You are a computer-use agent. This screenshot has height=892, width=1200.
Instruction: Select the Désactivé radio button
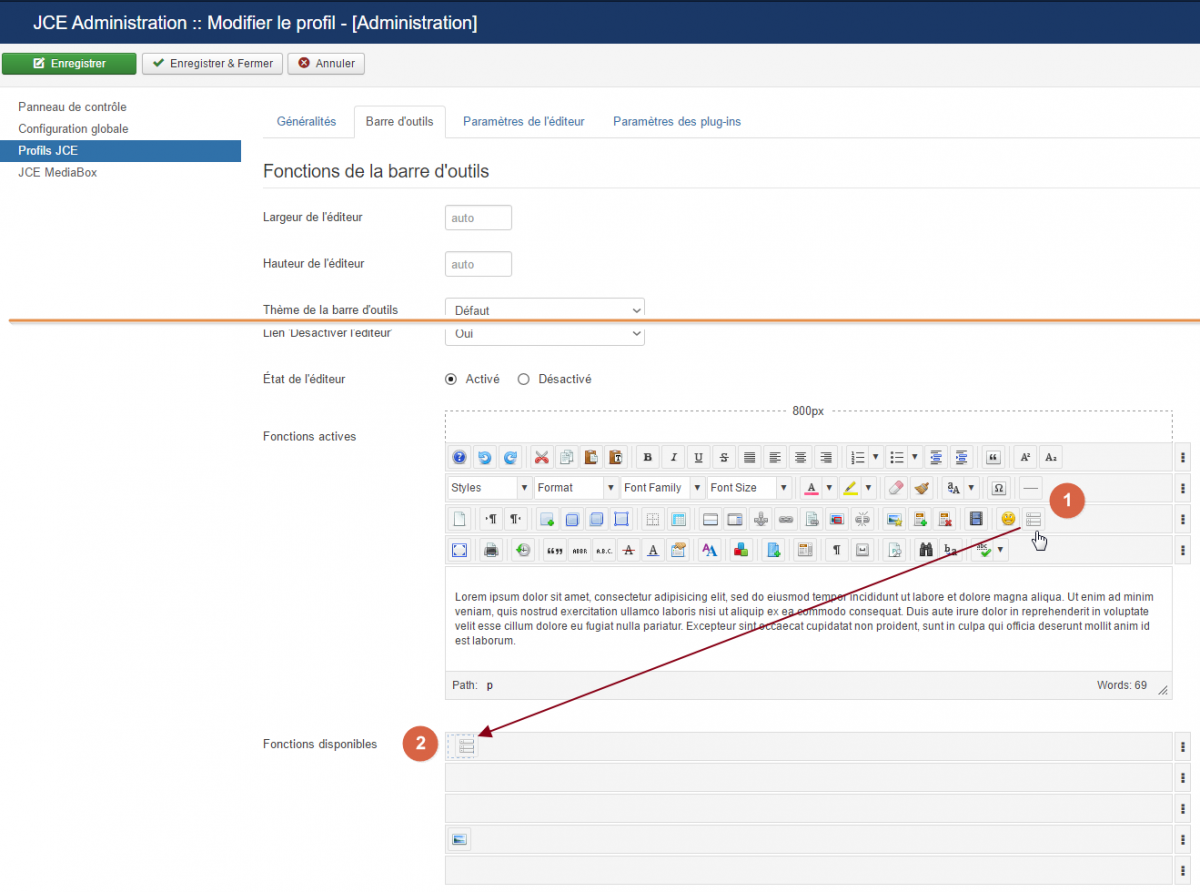pyautogui.click(x=523, y=379)
